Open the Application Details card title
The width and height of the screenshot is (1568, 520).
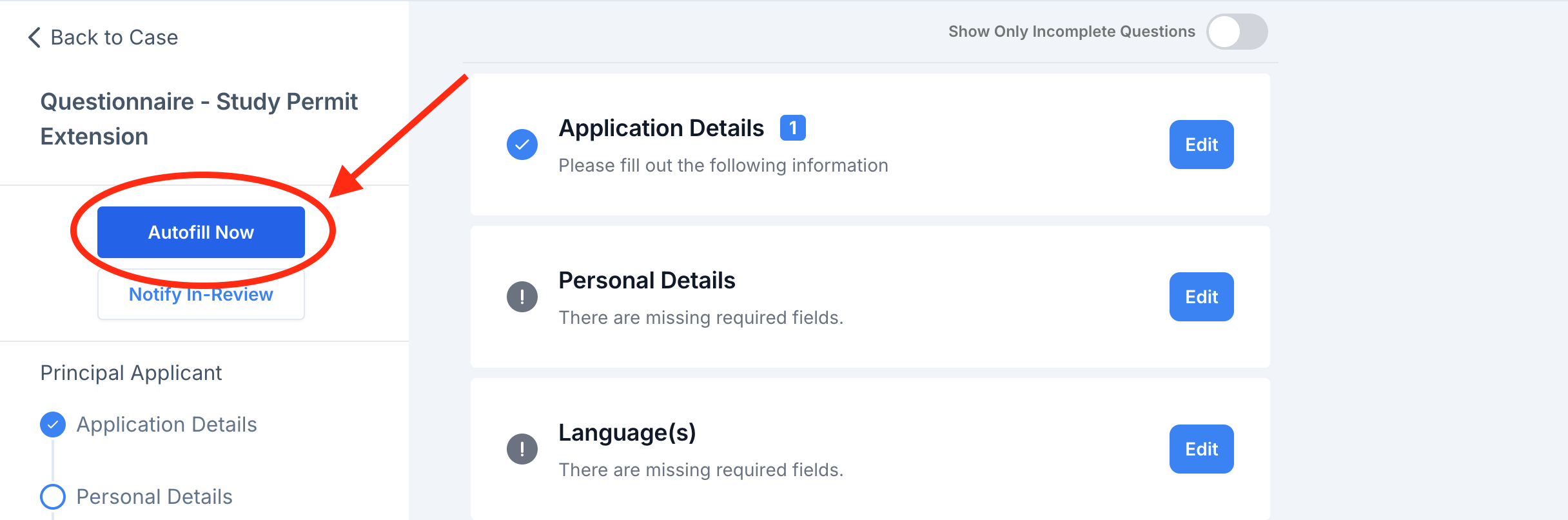[x=661, y=128]
